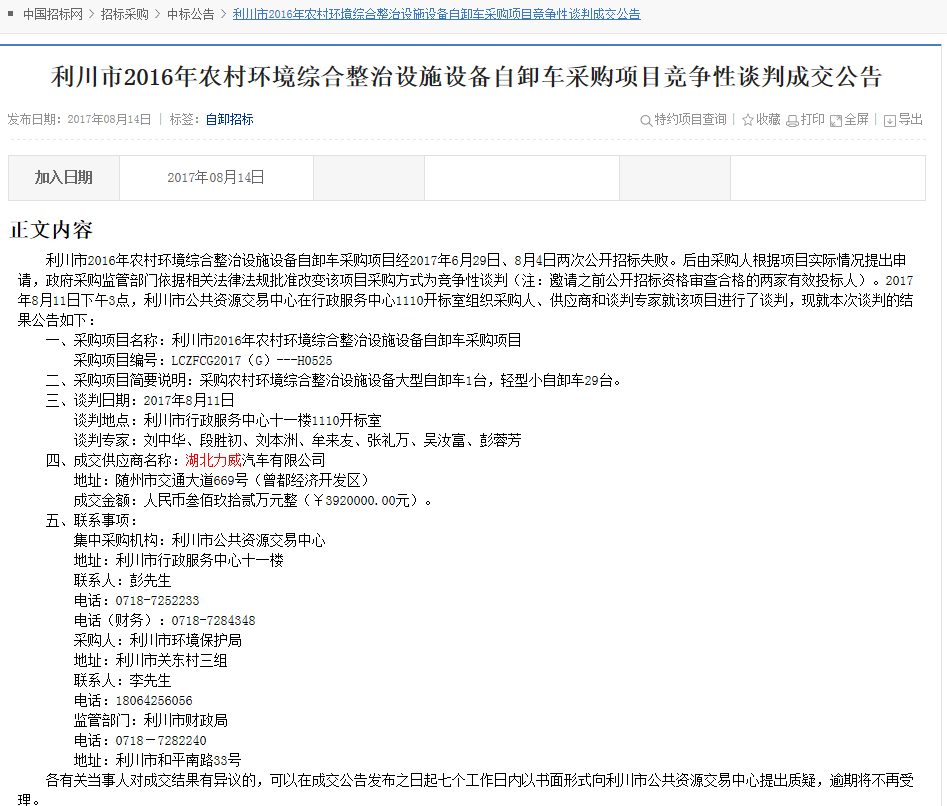Image resolution: width=947 pixels, height=806 pixels.
Task: Open the 中国招标网 breadcrumb link
Action: [53, 14]
